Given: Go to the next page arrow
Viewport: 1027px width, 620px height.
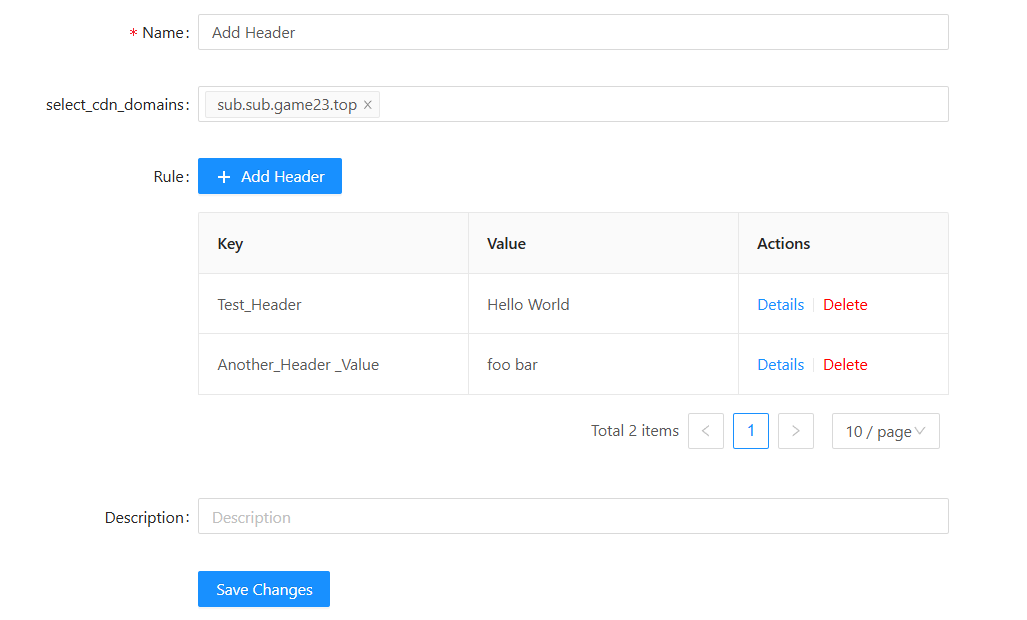Looking at the screenshot, I should click(796, 431).
